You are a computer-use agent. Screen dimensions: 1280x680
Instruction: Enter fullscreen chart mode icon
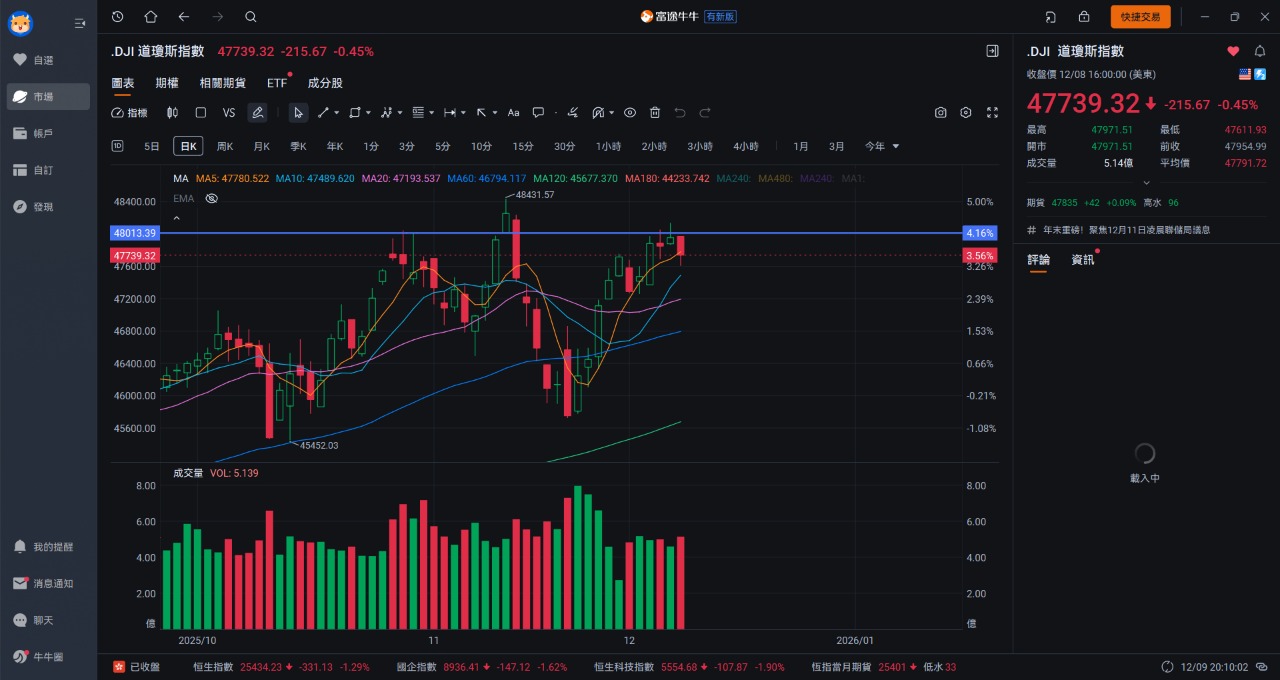pos(992,113)
